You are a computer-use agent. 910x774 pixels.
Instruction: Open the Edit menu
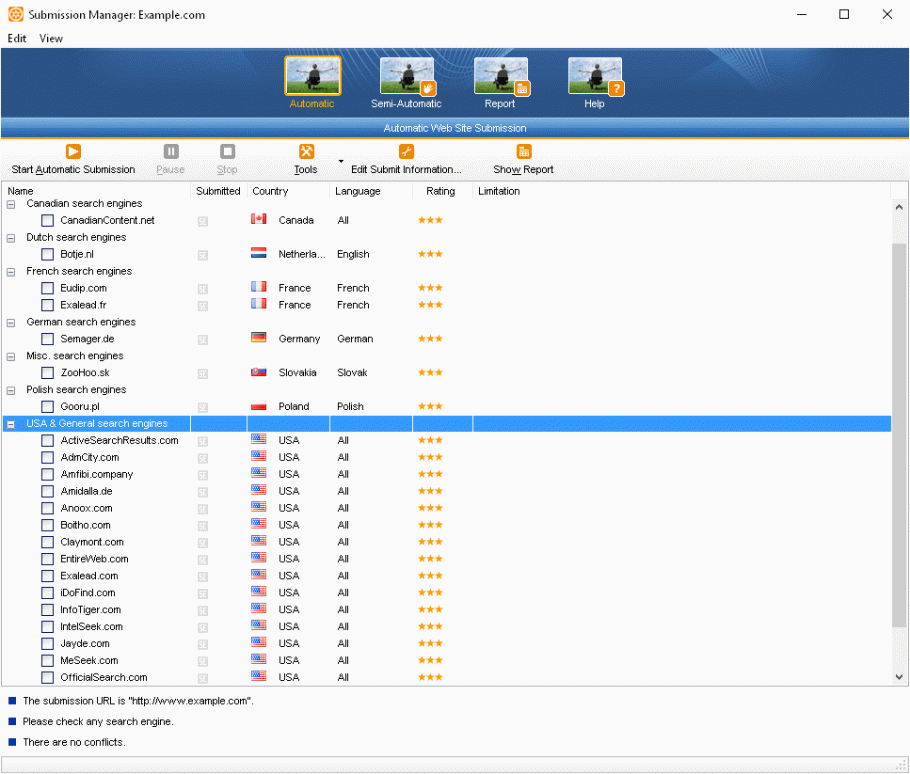tap(16, 39)
